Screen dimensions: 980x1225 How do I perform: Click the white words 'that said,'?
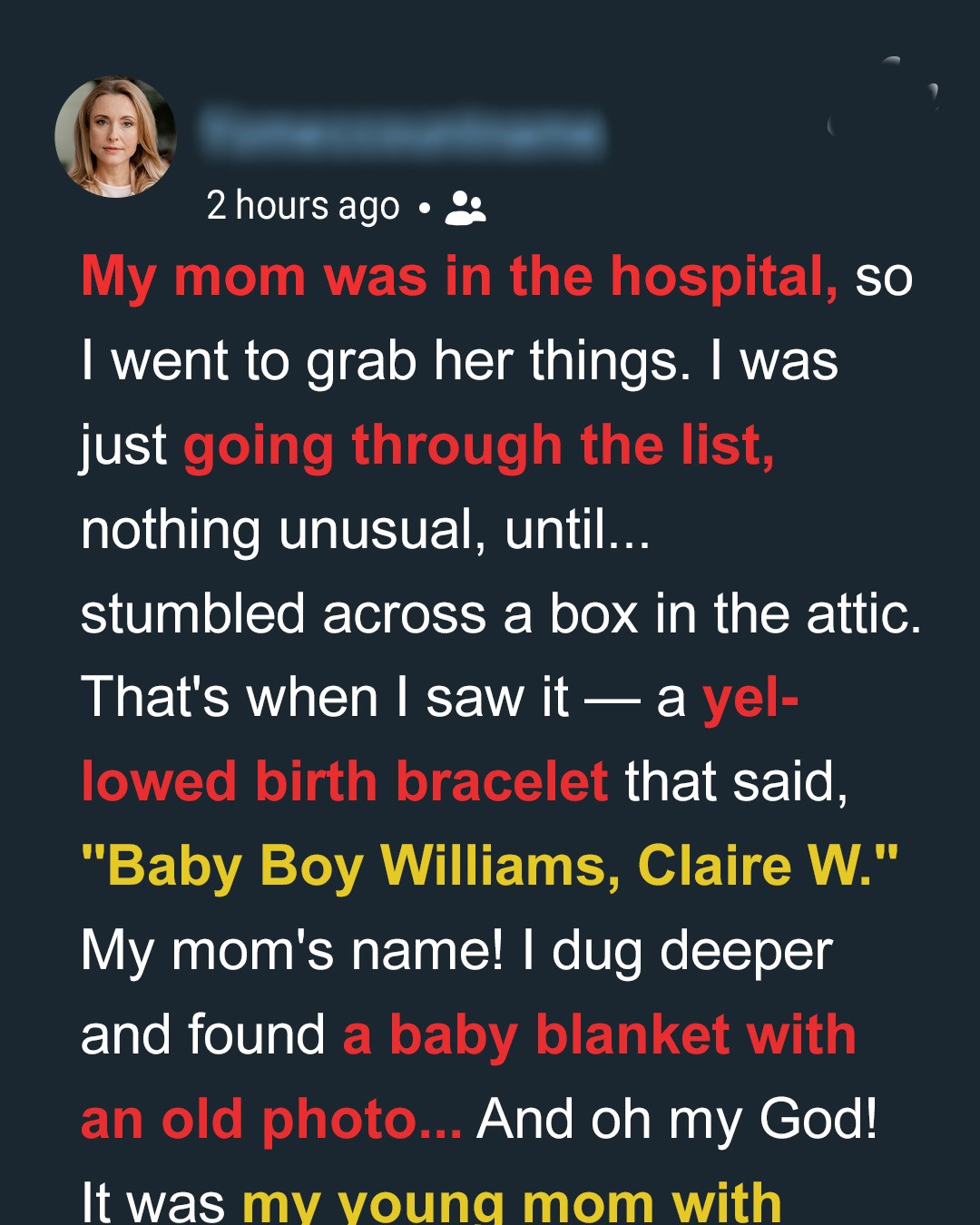(x=736, y=781)
